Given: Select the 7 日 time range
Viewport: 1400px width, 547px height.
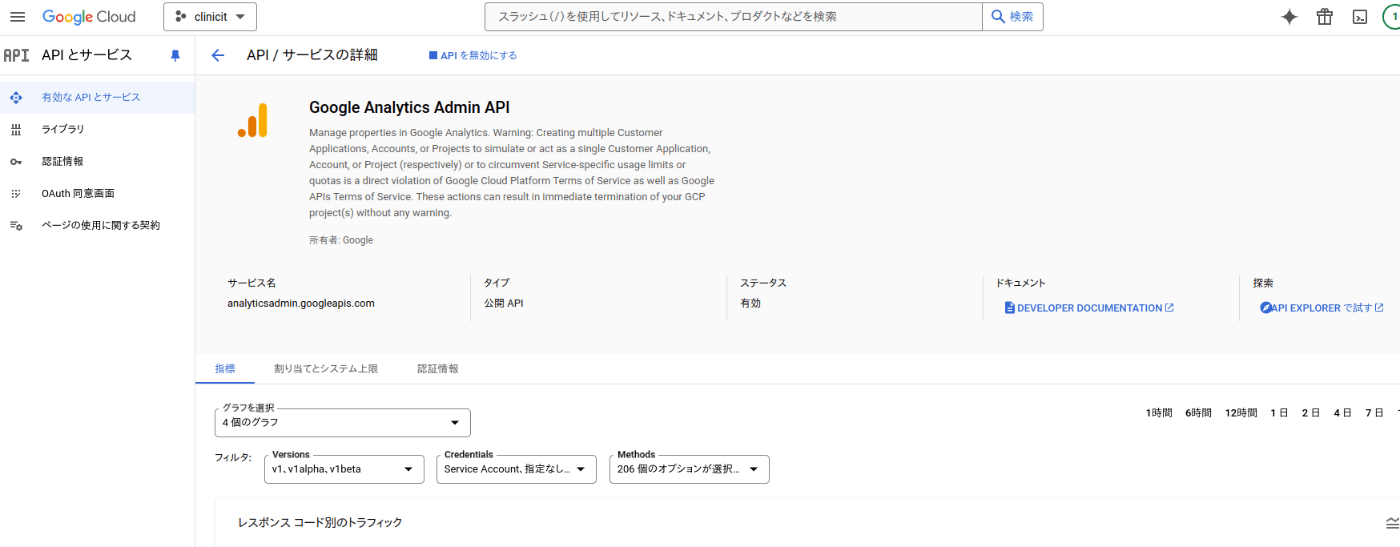Looking at the screenshot, I should tap(1374, 413).
